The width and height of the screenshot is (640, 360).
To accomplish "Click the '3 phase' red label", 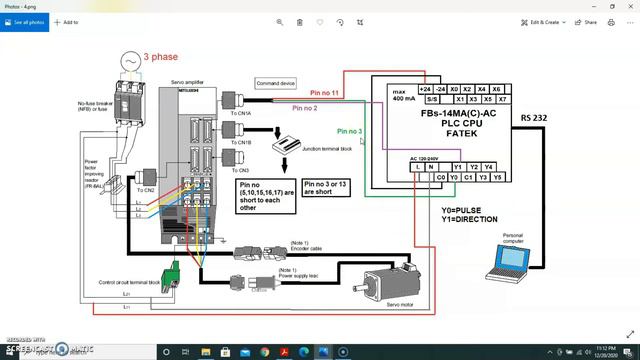I will click(x=160, y=57).
